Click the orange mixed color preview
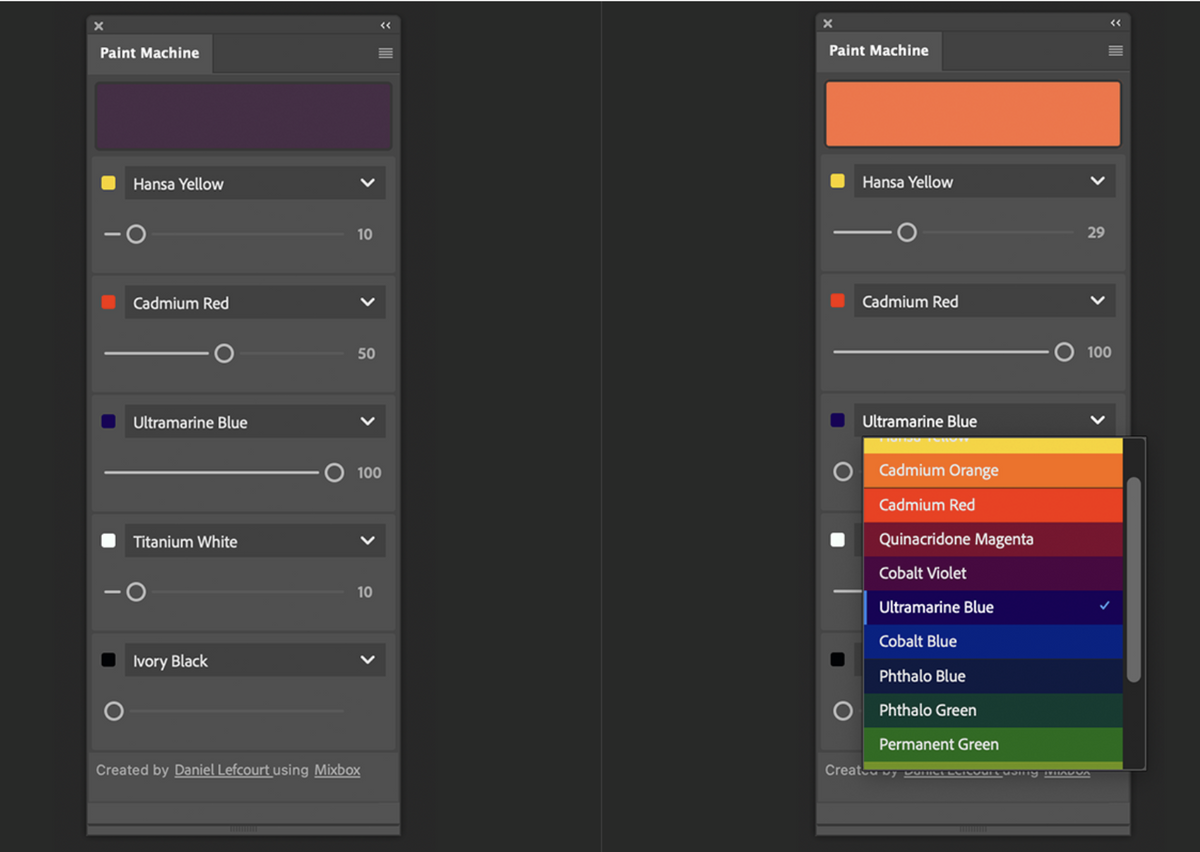The width and height of the screenshot is (1200, 852). [972, 114]
